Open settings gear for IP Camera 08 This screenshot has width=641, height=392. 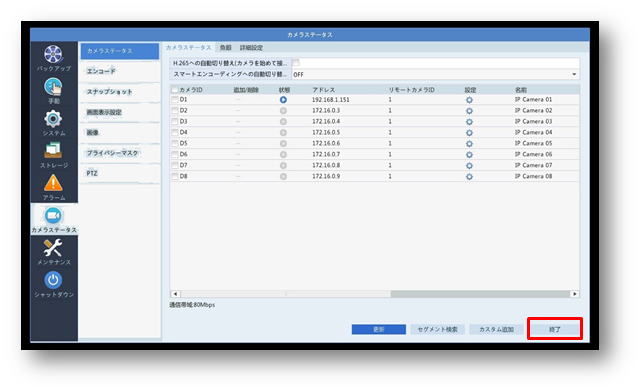click(x=469, y=177)
